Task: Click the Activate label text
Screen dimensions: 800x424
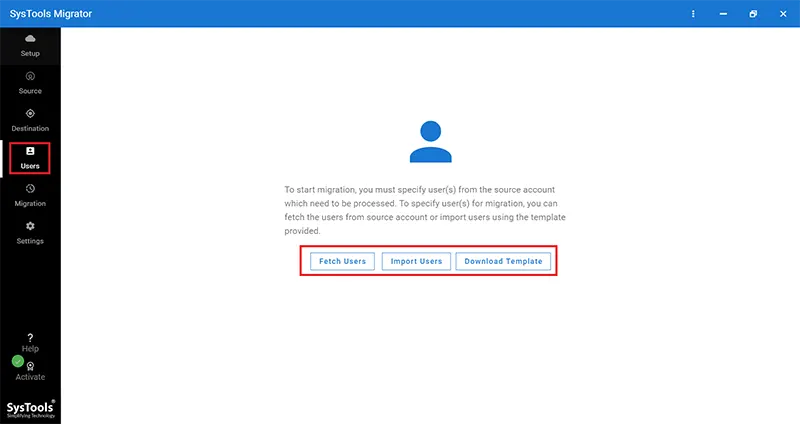Action: pyautogui.click(x=30, y=377)
